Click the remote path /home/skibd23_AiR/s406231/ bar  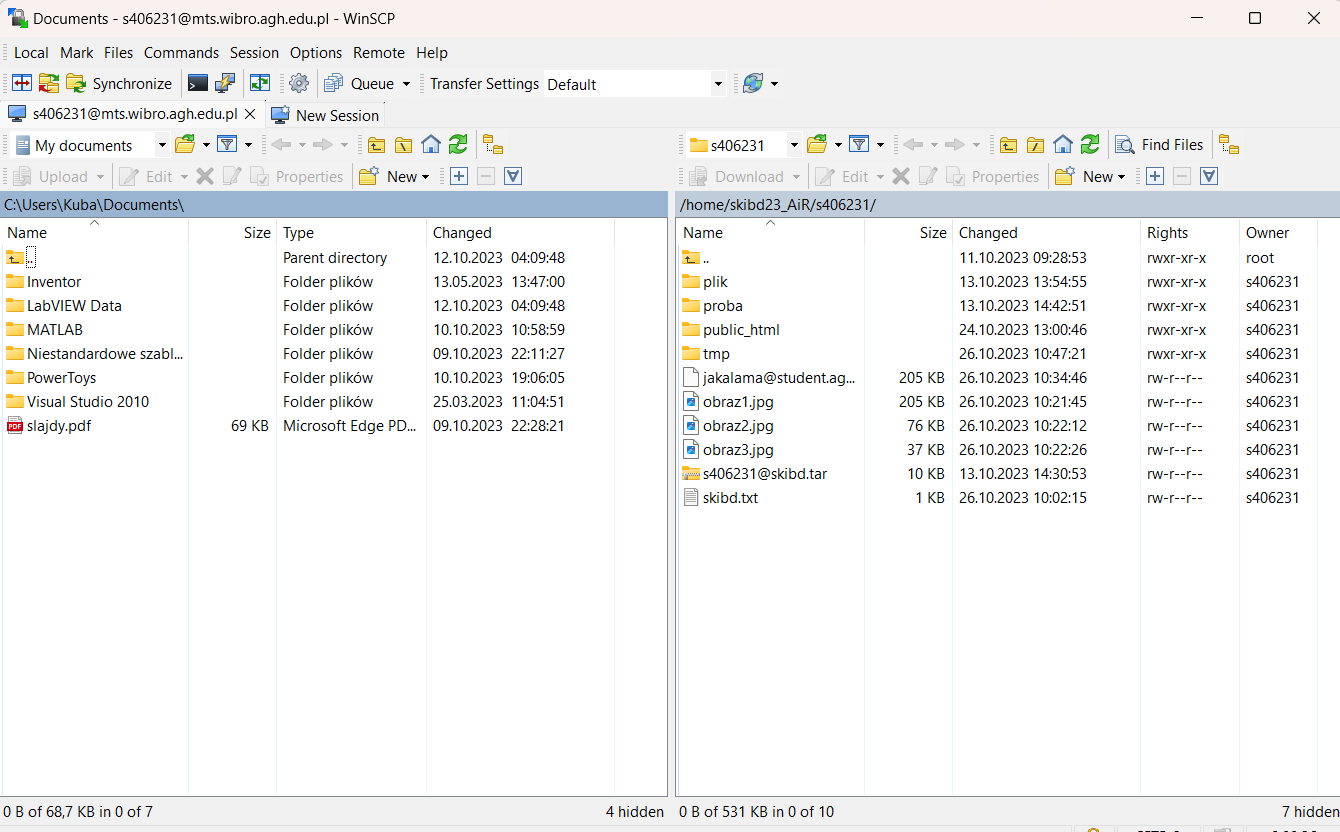point(1008,205)
